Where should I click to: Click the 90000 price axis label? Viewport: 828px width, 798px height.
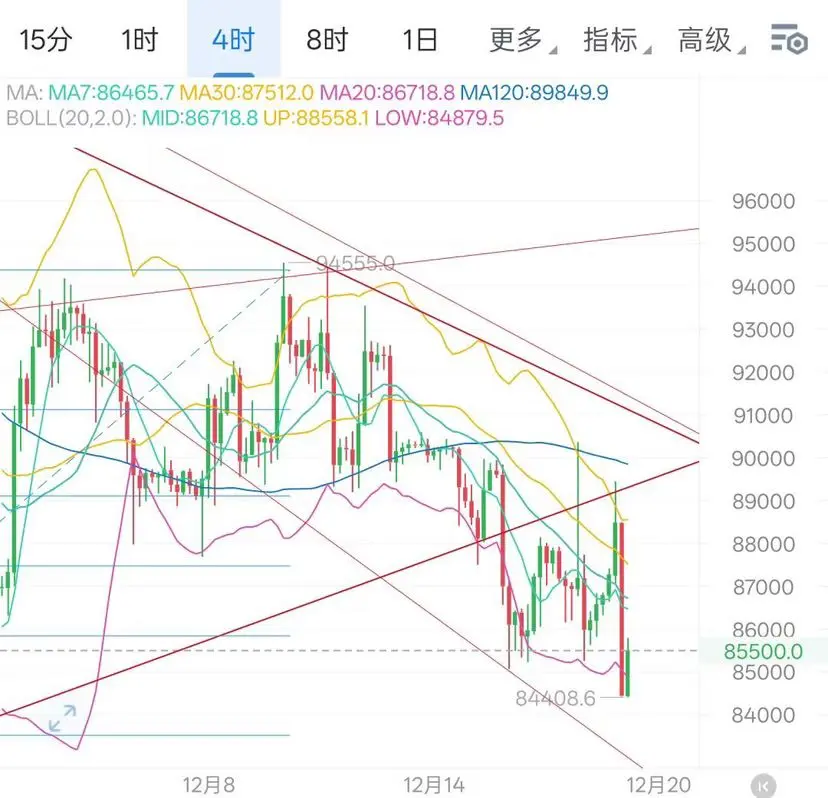coord(763,458)
